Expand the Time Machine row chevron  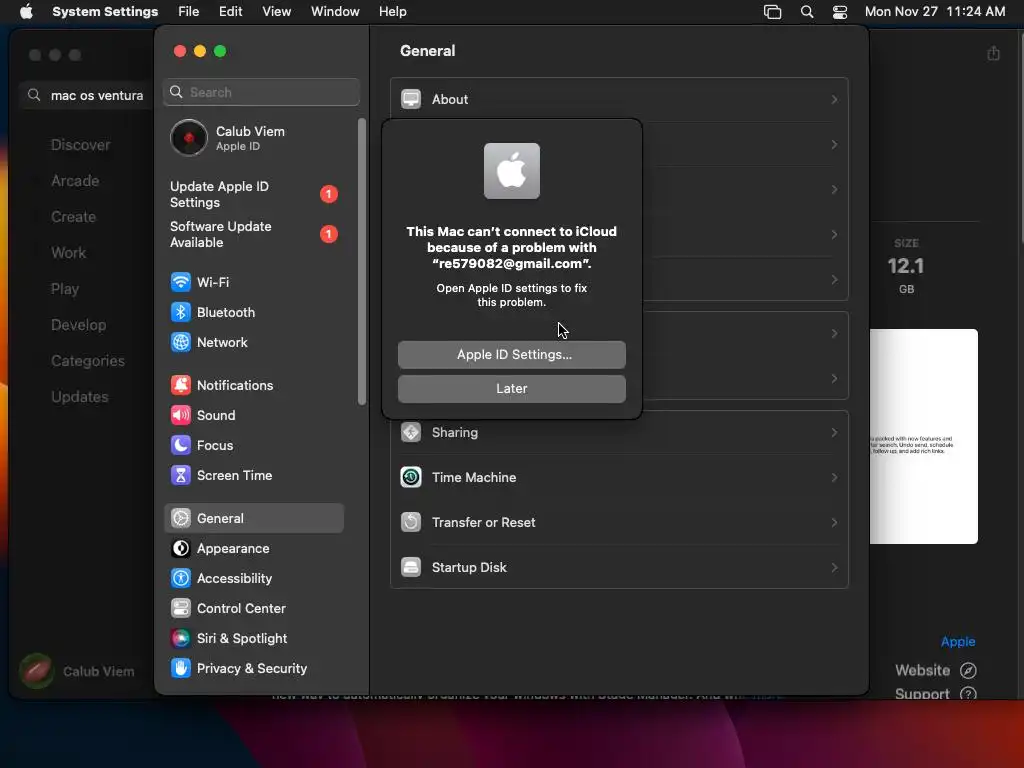click(835, 477)
